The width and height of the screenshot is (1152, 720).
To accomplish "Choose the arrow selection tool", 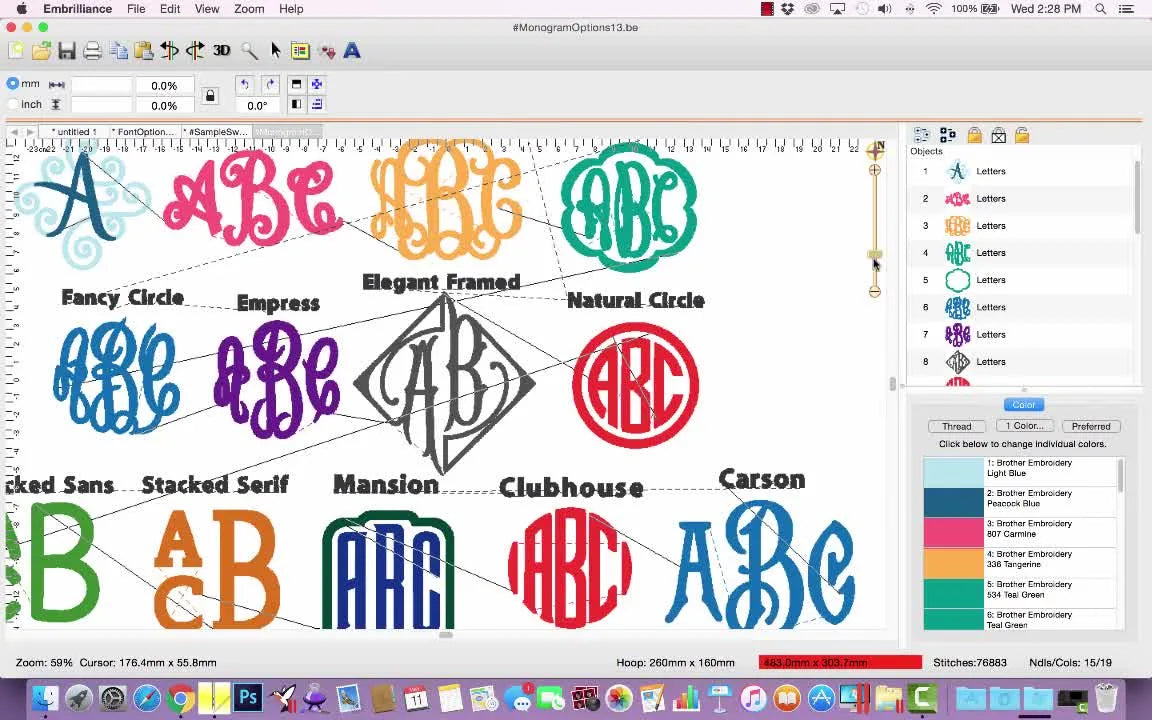I will pos(276,51).
